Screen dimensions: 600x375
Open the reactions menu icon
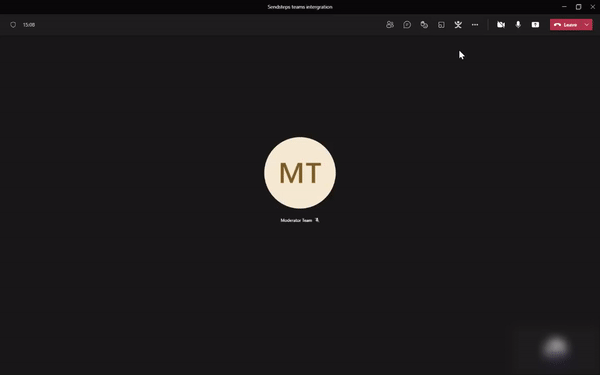pyautogui.click(x=424, y=24)
